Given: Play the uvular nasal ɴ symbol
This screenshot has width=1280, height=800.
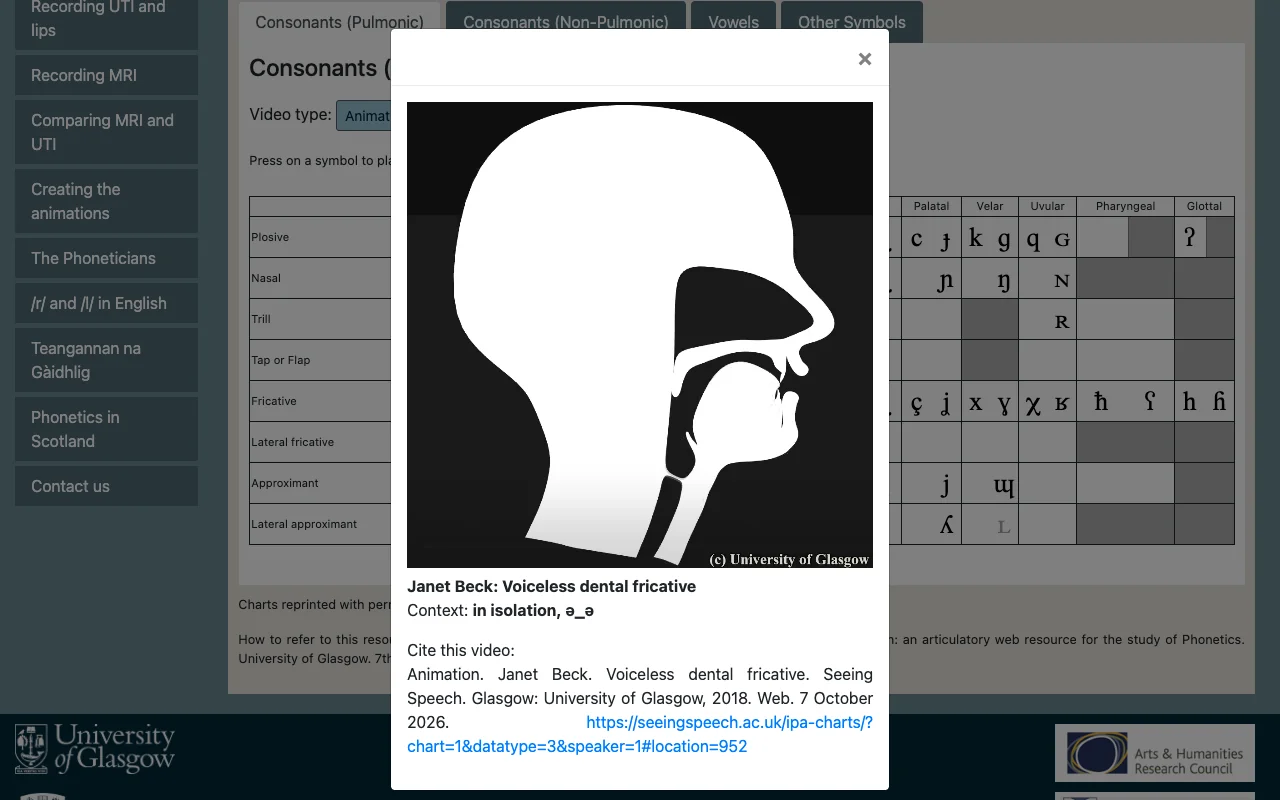Looking at the screenshot, I should (x=1062, y=281).
